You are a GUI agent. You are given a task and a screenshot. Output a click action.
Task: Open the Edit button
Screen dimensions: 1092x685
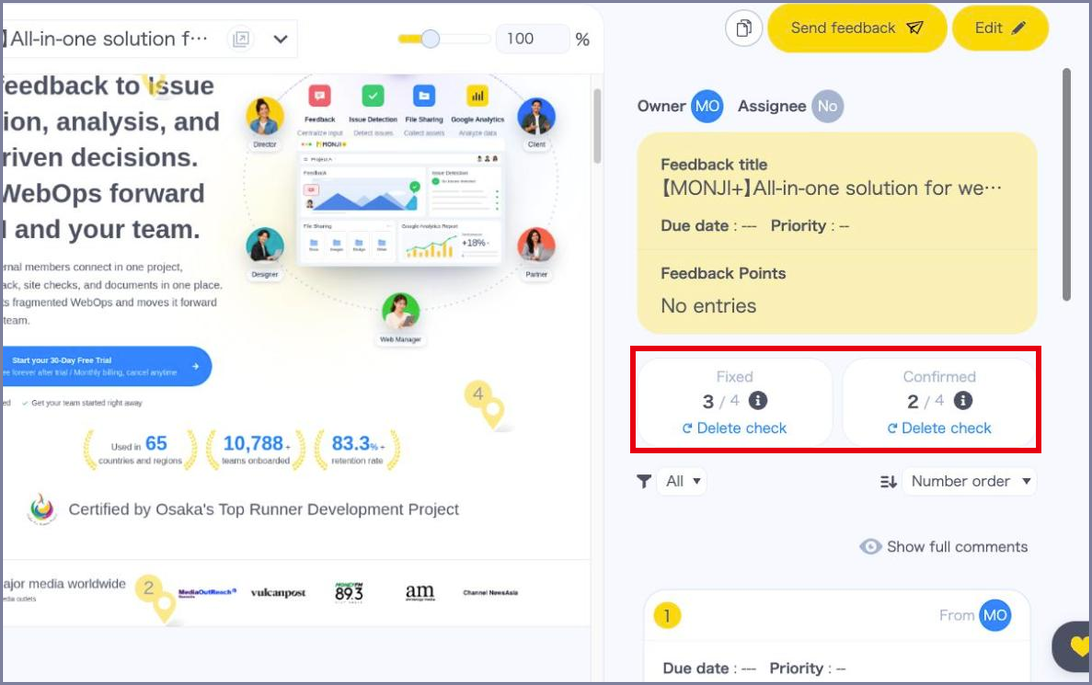[1000, 29]
